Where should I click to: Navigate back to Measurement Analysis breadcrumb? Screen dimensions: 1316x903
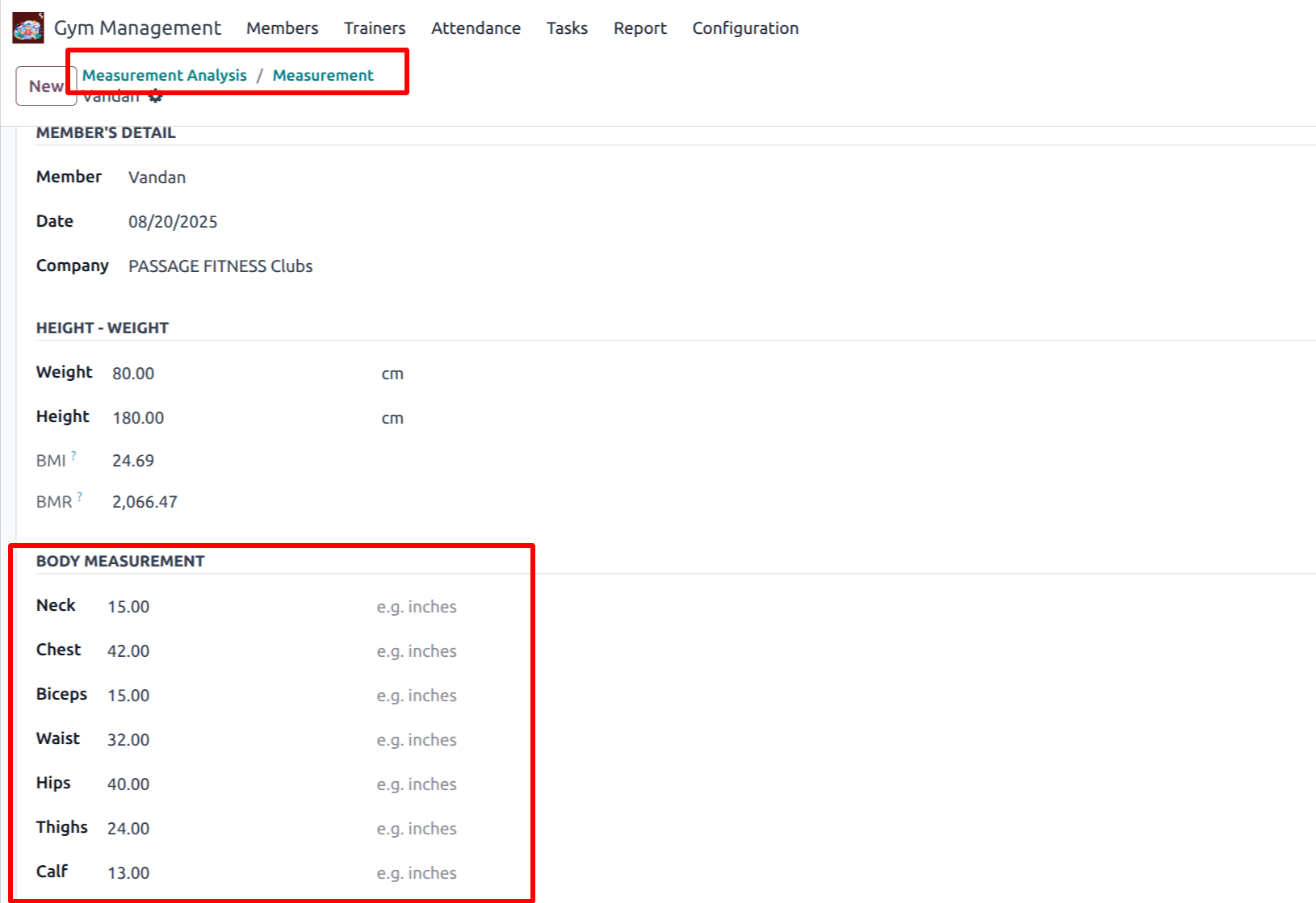[165, 75]
